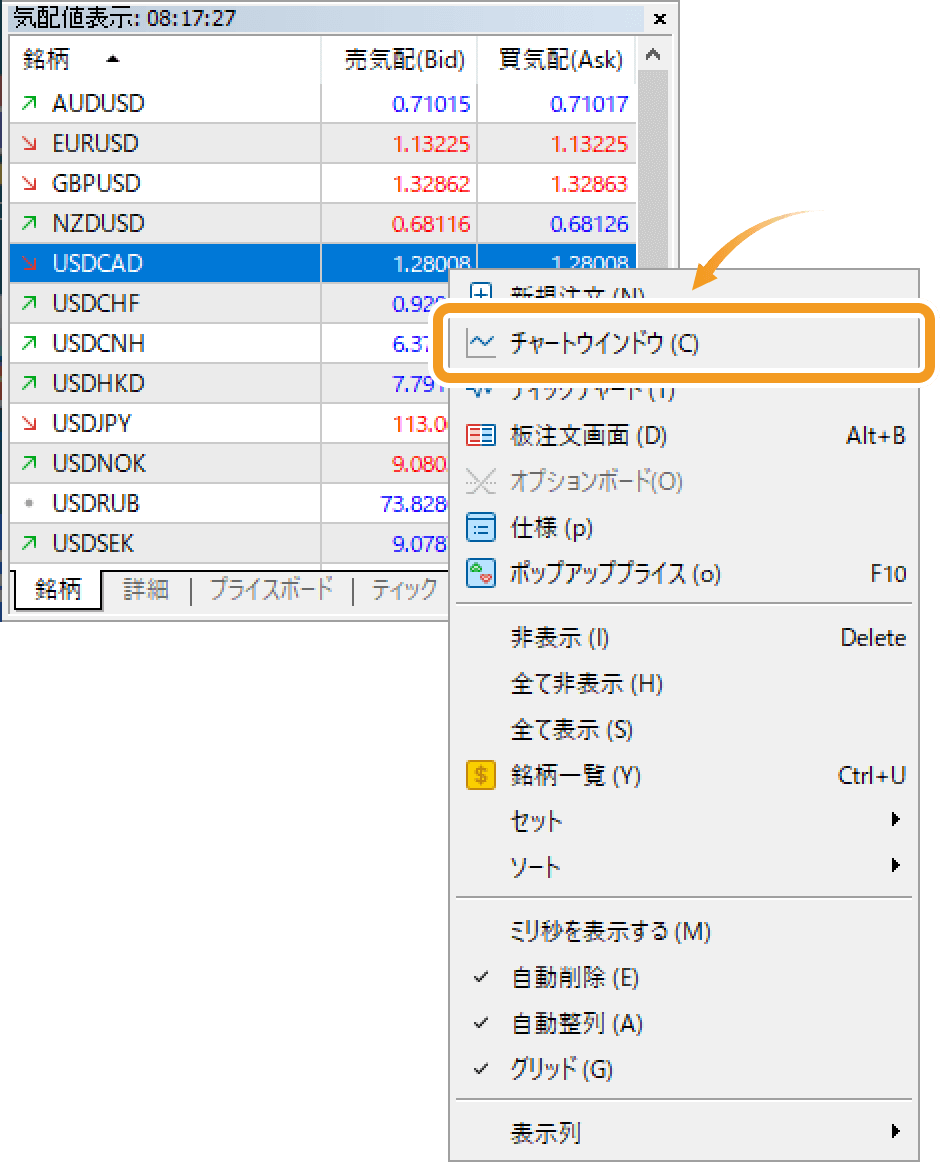Click the green up arrow beside USDNOK
Viewport: 940px width, 1162px height.
30,463
